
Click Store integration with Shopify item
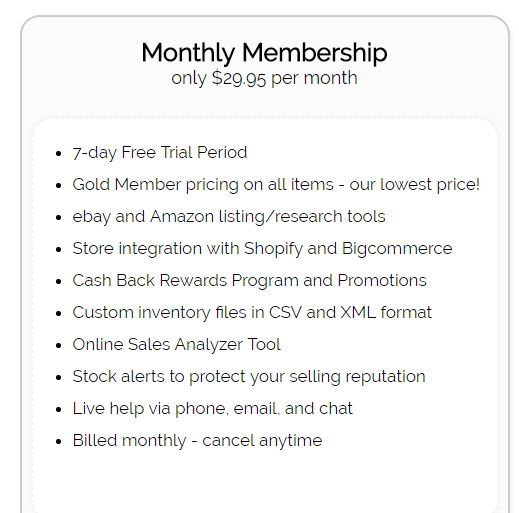coord(262,249)
